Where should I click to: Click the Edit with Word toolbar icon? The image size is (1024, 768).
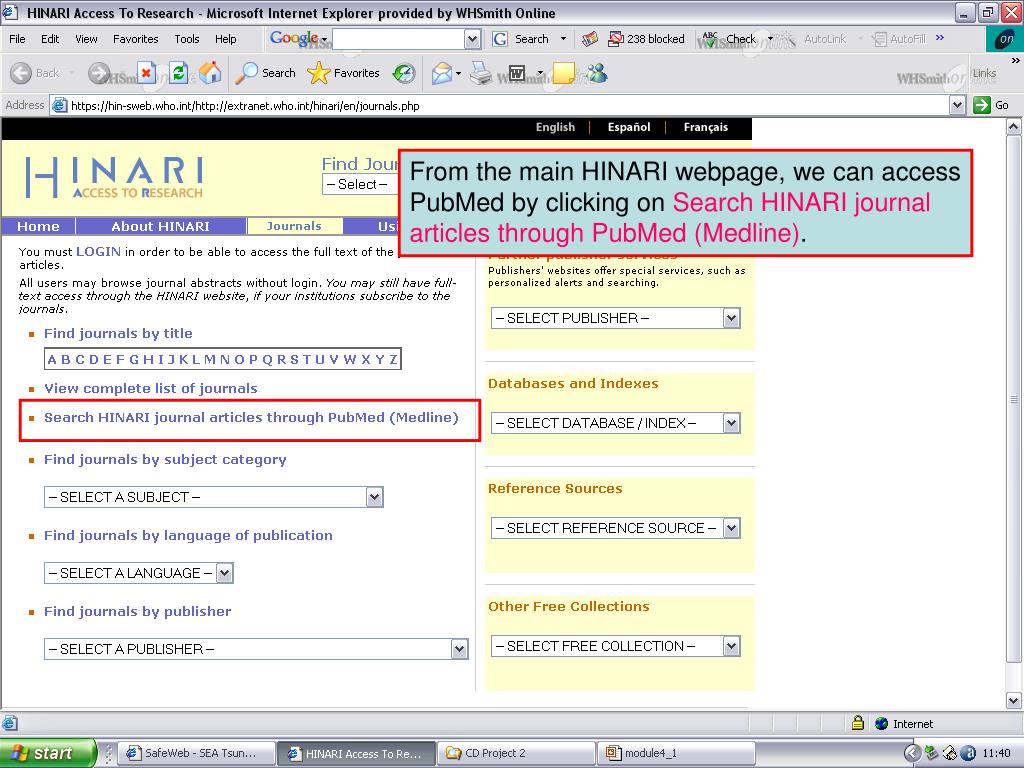tap(517, 73)
